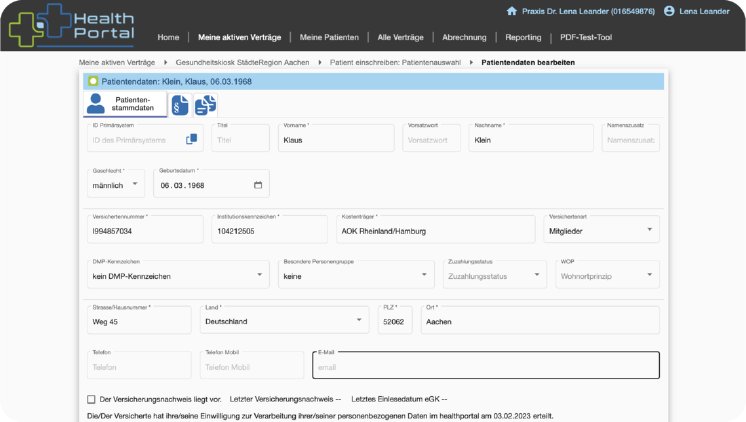Viewport: 746px width, 422px height.
Task: Open the Meine Patienten menu
Action: coord(328,37)
